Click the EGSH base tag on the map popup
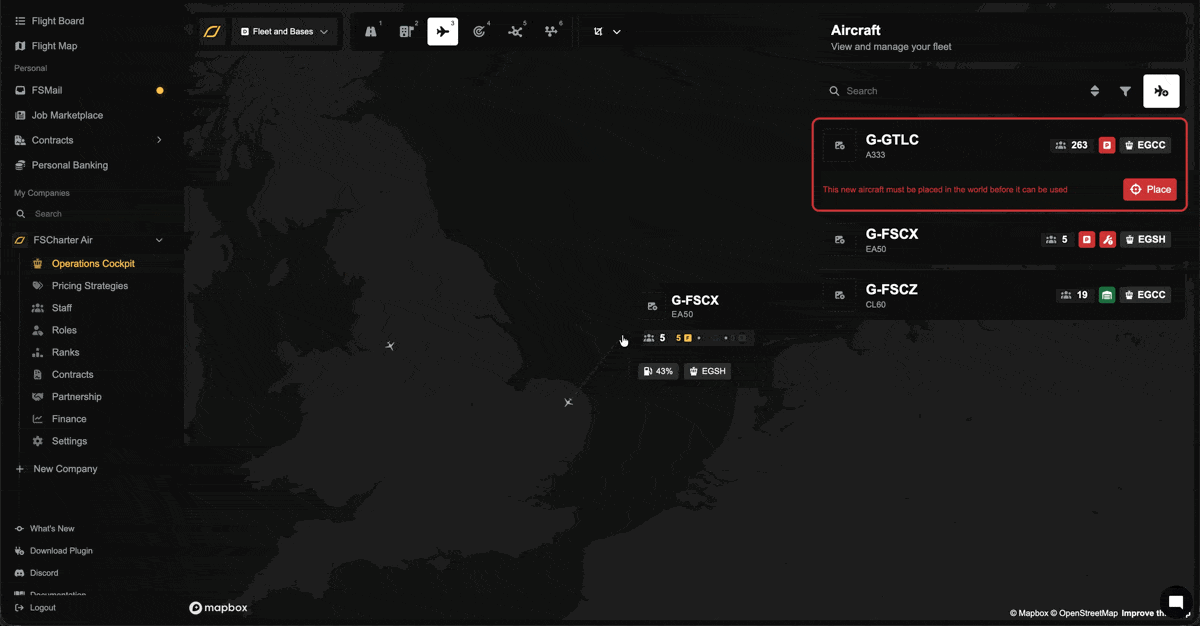Screen dimensions: 1200x626 707,371
